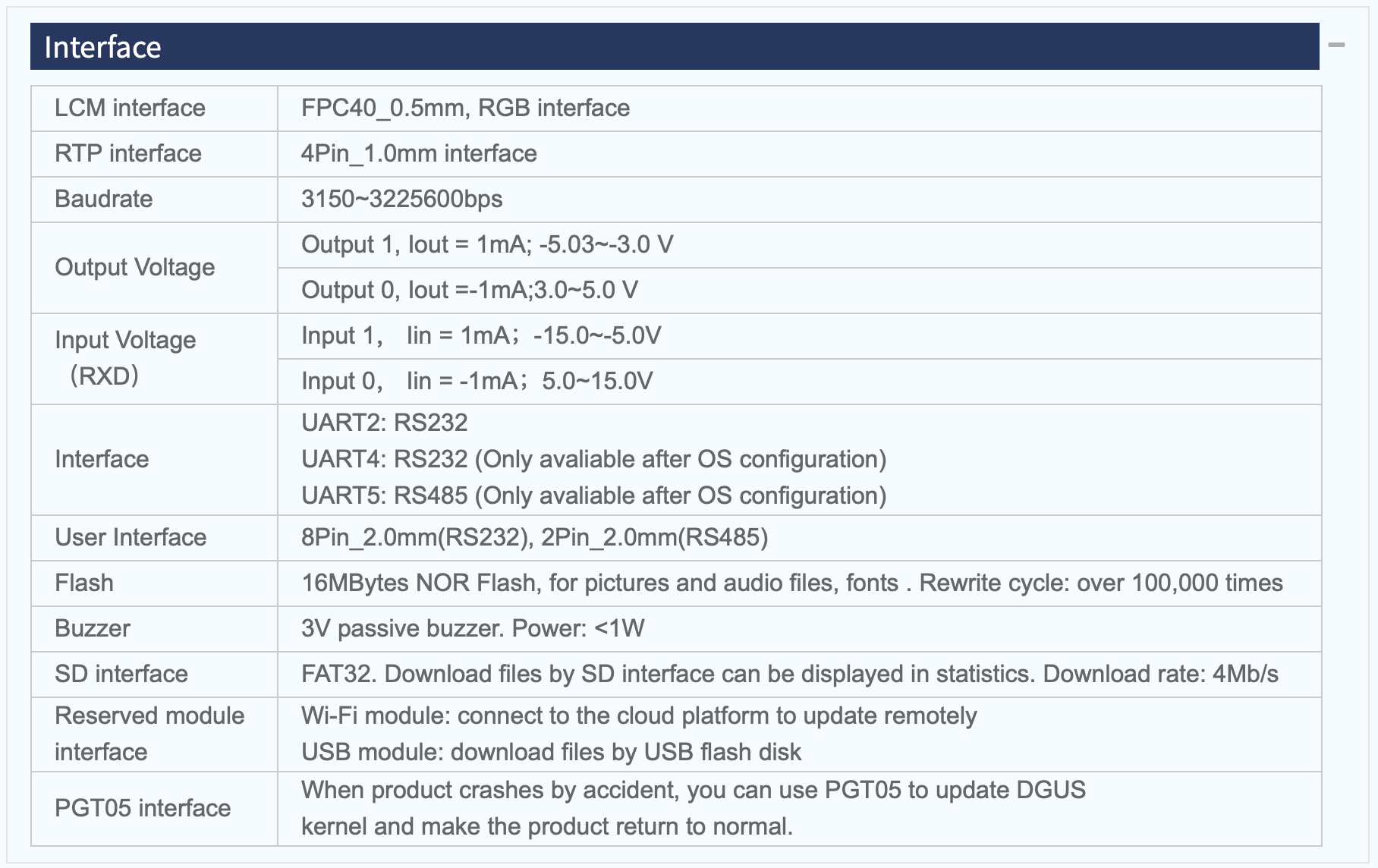This screenshot has height=868, width=1378.
Task: Click the PGT05 interface label cell
Action: 155,809
